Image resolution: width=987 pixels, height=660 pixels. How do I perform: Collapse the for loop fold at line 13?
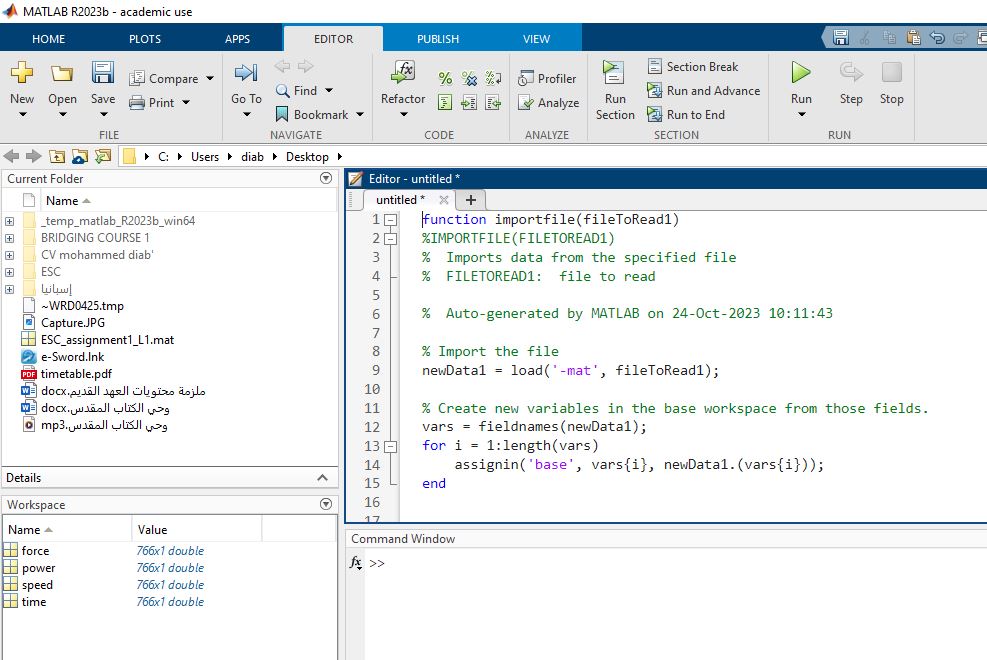coord(391,446)
